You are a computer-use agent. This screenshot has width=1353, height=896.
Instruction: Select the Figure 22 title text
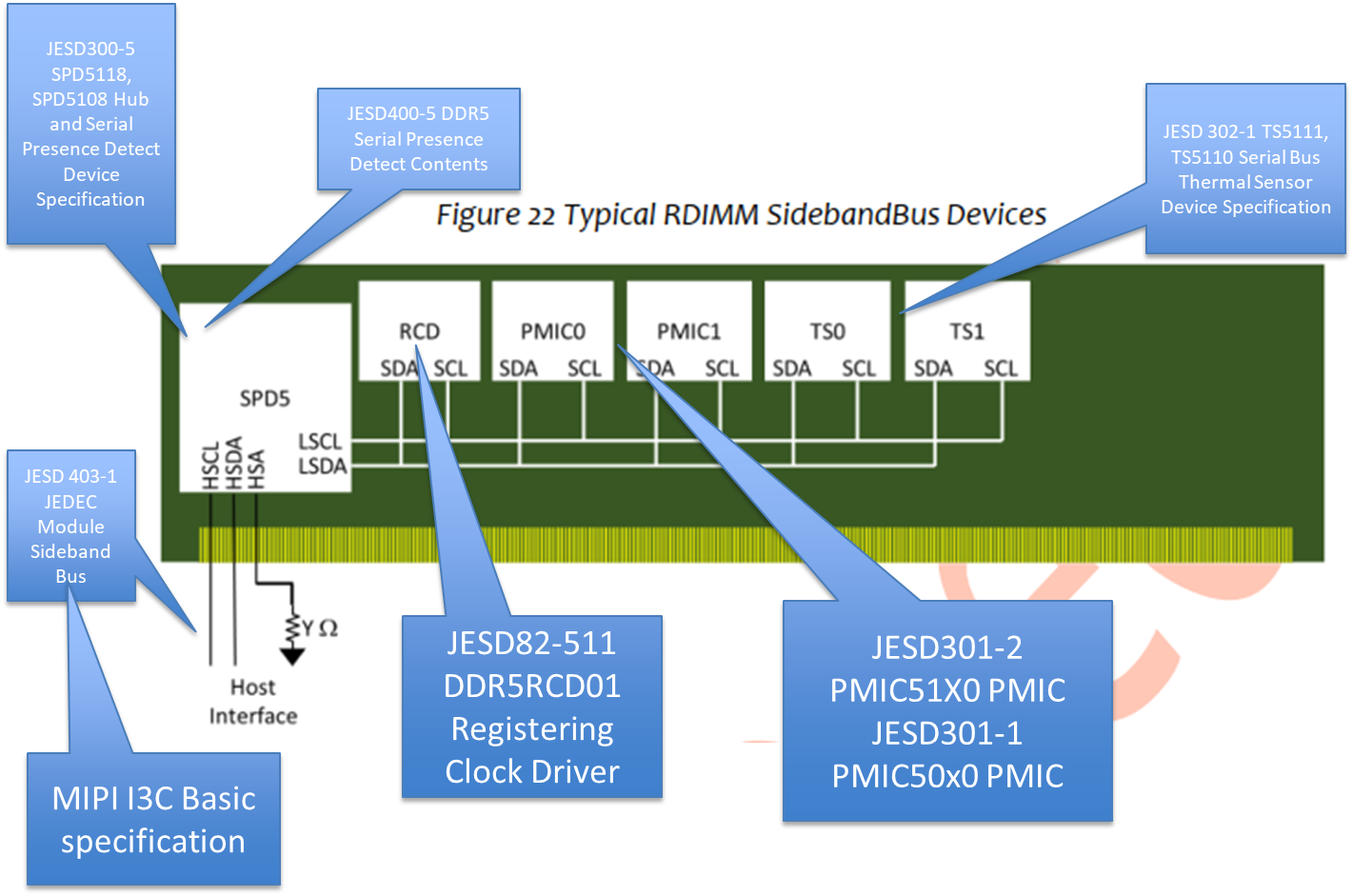pyautogui.click(x=740, y=214)
